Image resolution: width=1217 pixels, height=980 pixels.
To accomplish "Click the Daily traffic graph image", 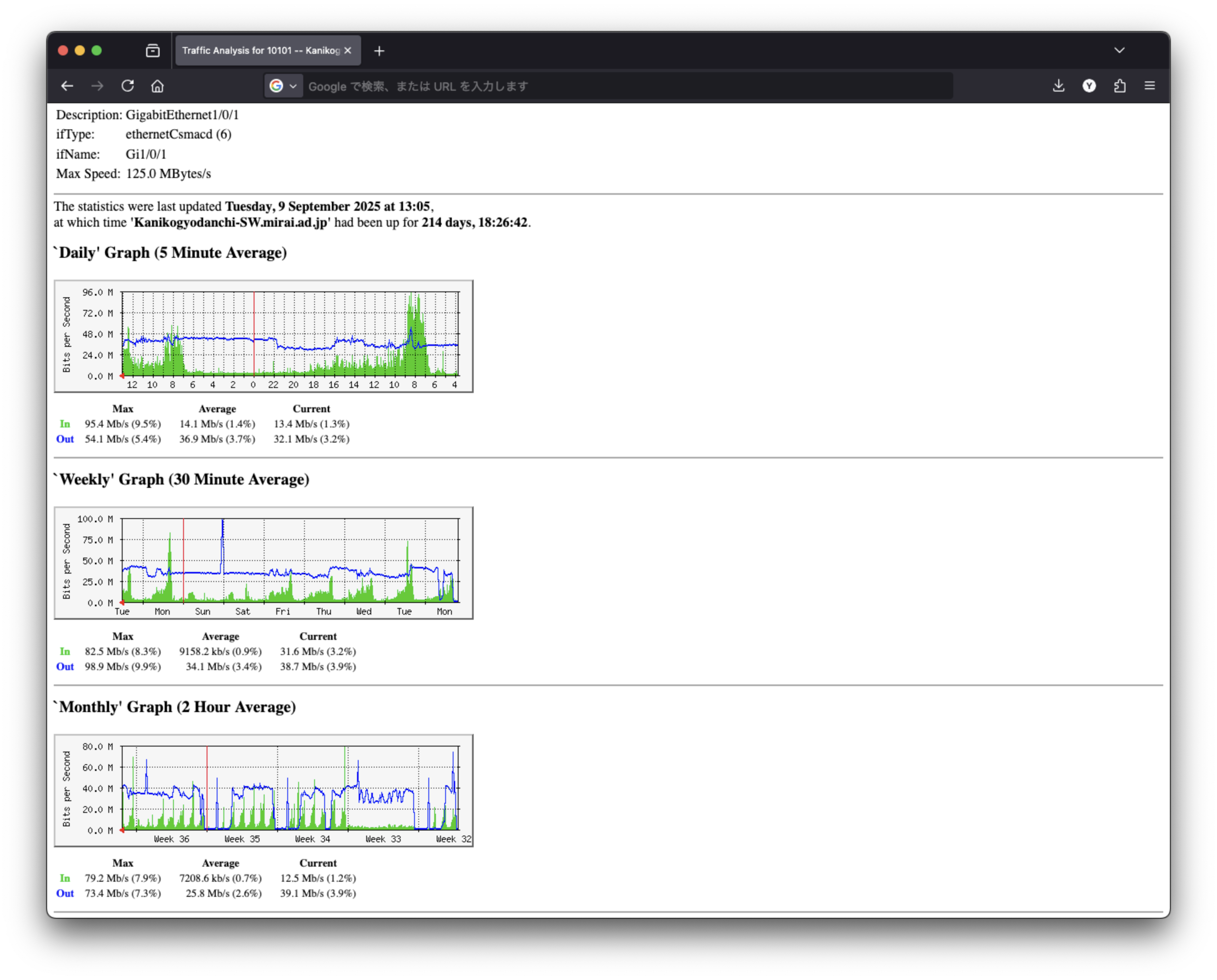I will coord(264,336).
